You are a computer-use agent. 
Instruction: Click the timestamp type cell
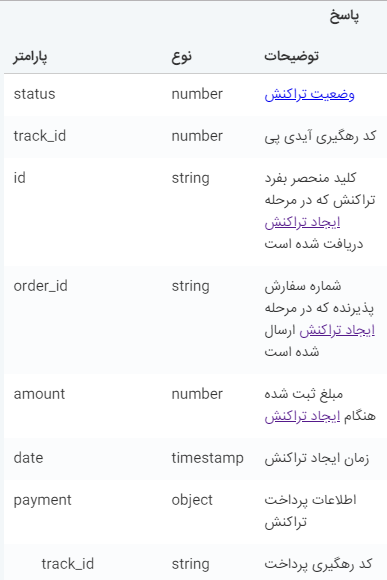point(208,458)
